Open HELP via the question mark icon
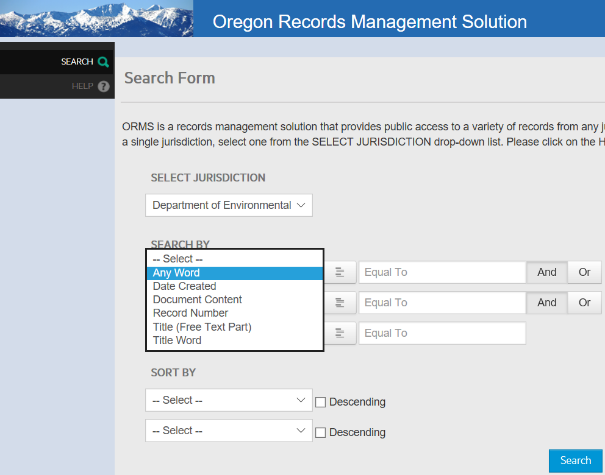 pos(103,87)
